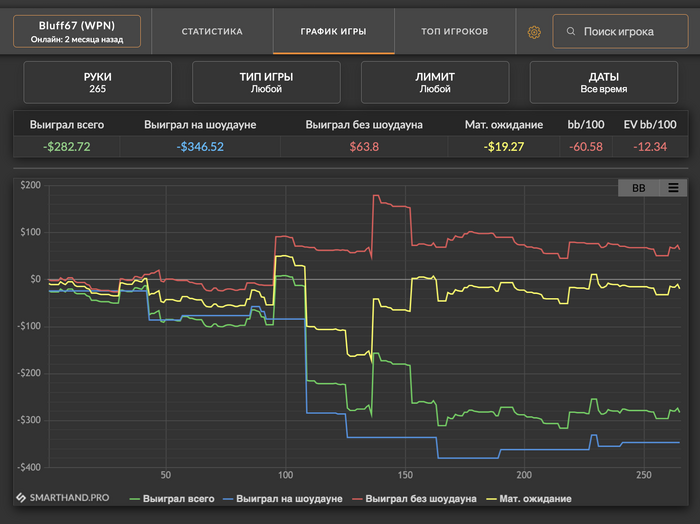Click the search magnifier icon
This screenshot has width=700, height=524.
(571, 31)
